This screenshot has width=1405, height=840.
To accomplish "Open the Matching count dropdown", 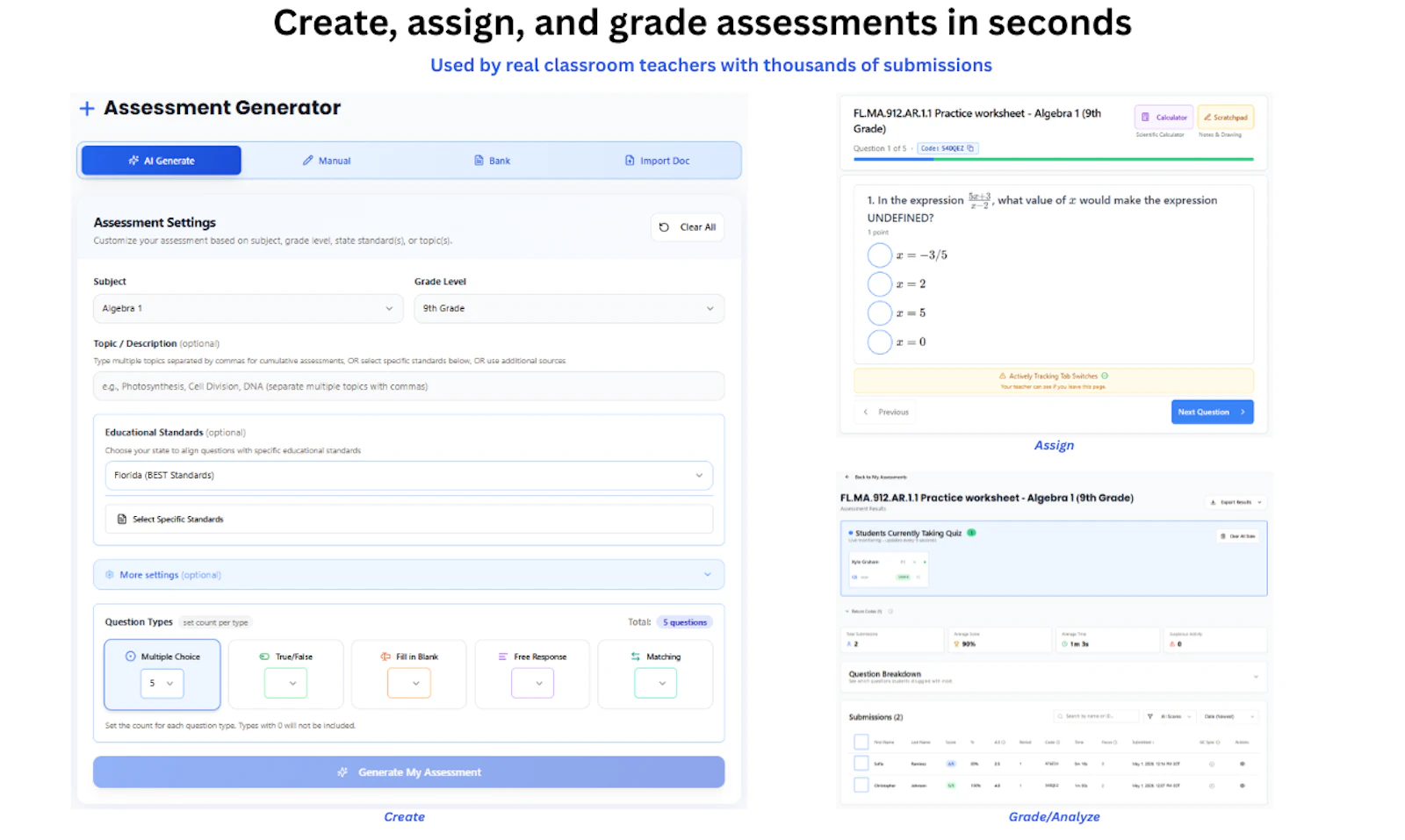I will [656, 684].
